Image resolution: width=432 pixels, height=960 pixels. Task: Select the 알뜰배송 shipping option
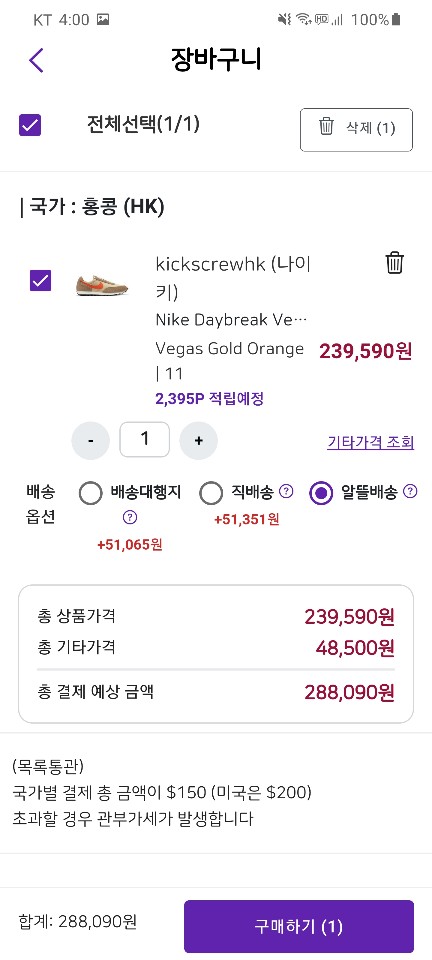pyautogui.click(x=321, y=493)
